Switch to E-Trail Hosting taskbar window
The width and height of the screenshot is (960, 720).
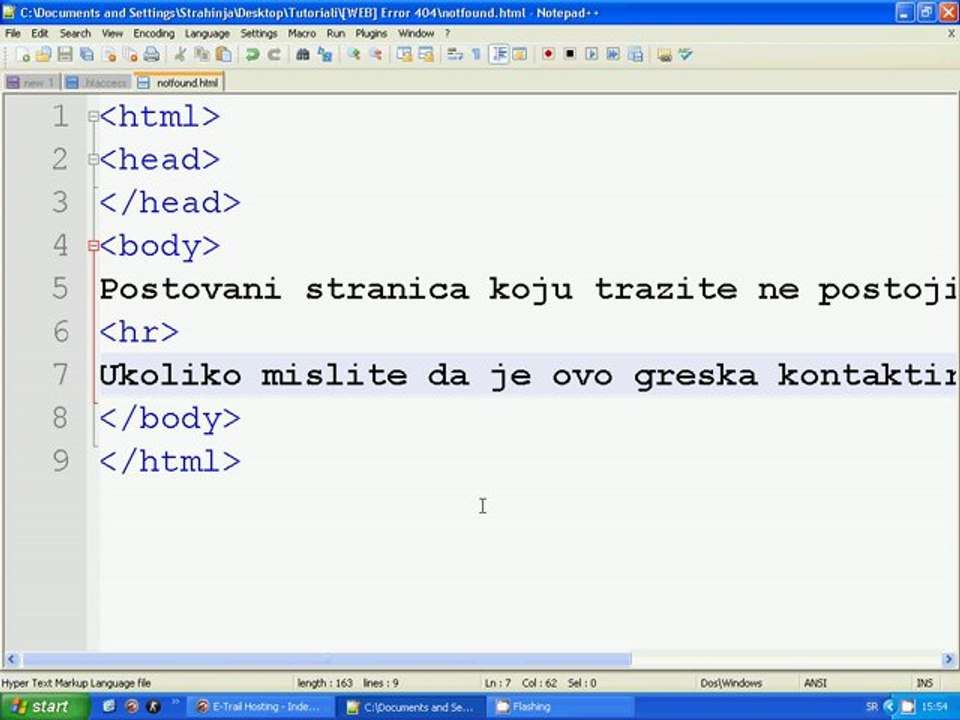pos(260,707)
